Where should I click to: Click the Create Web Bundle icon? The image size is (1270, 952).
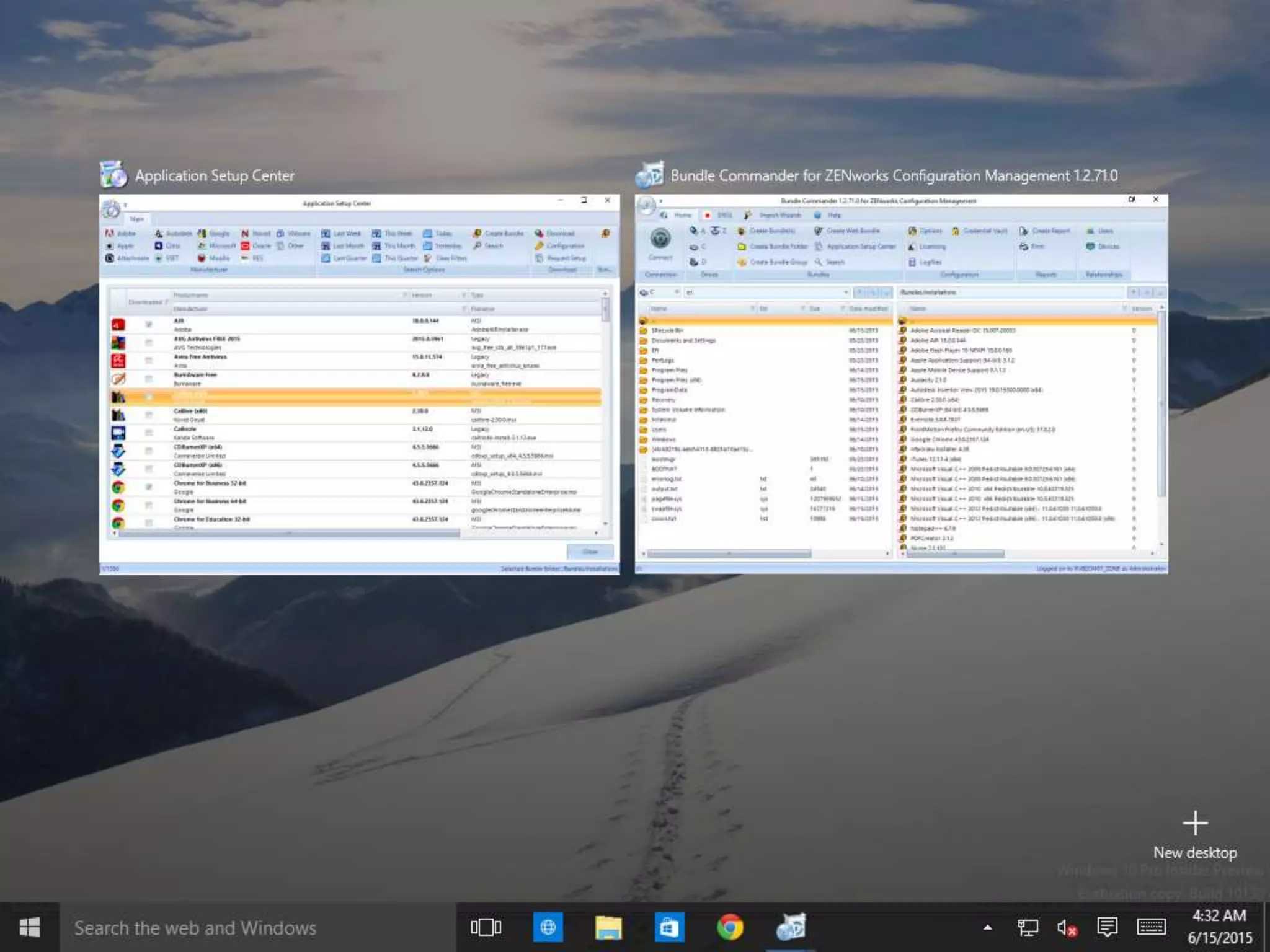pos(818,231)
